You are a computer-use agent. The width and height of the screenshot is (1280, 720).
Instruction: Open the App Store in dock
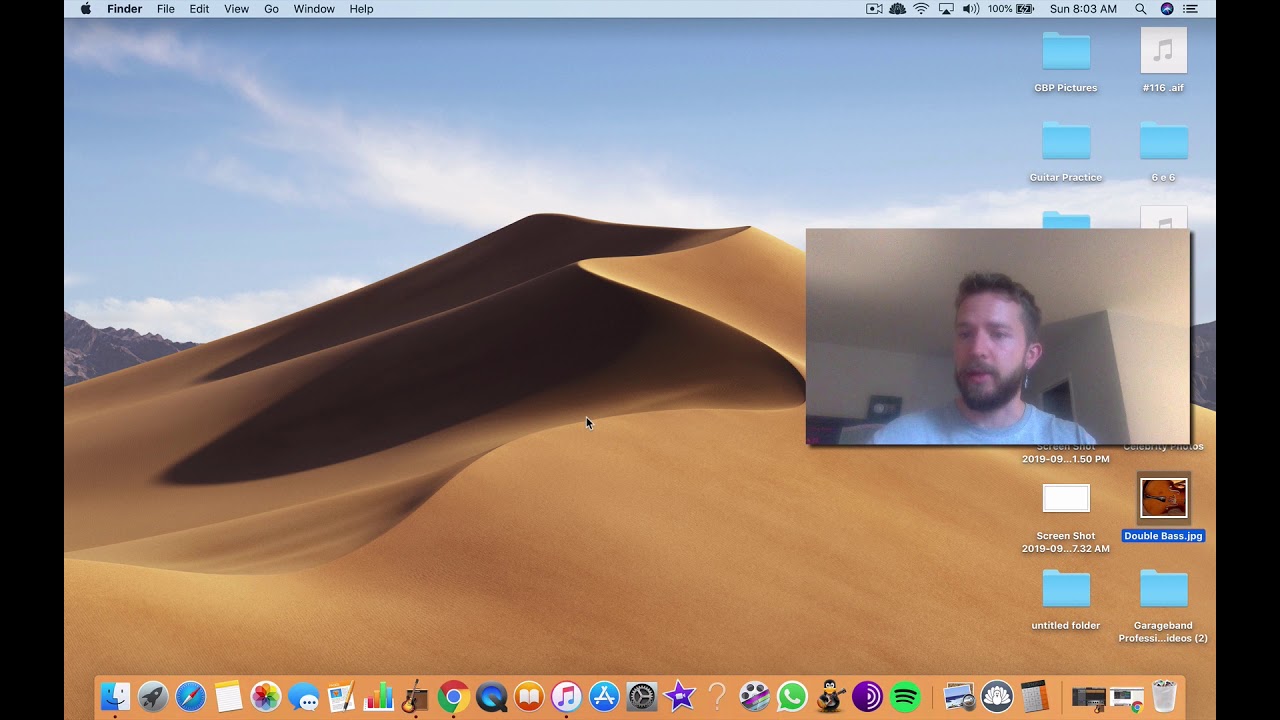pyautogui.click(x=604, y=696)
